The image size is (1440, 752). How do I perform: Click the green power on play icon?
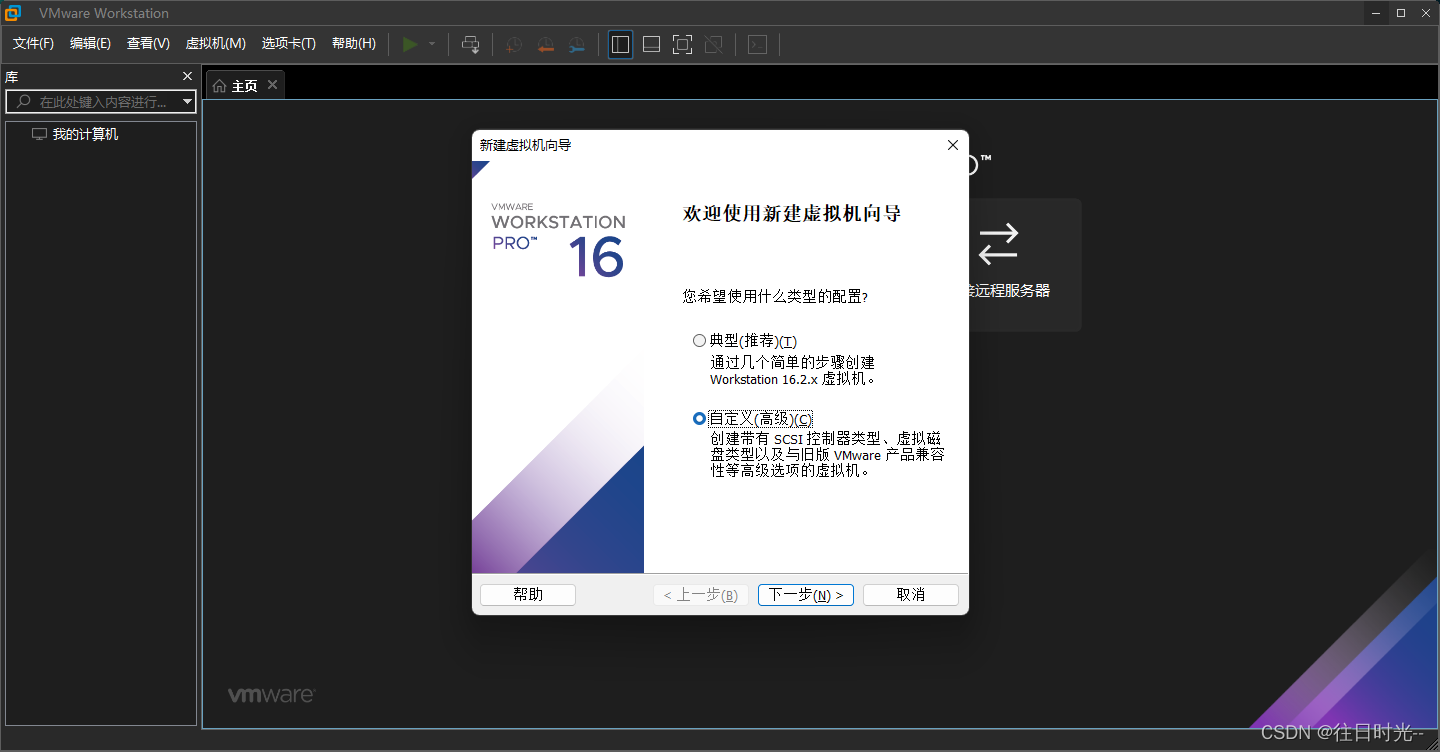pos(410,44)
